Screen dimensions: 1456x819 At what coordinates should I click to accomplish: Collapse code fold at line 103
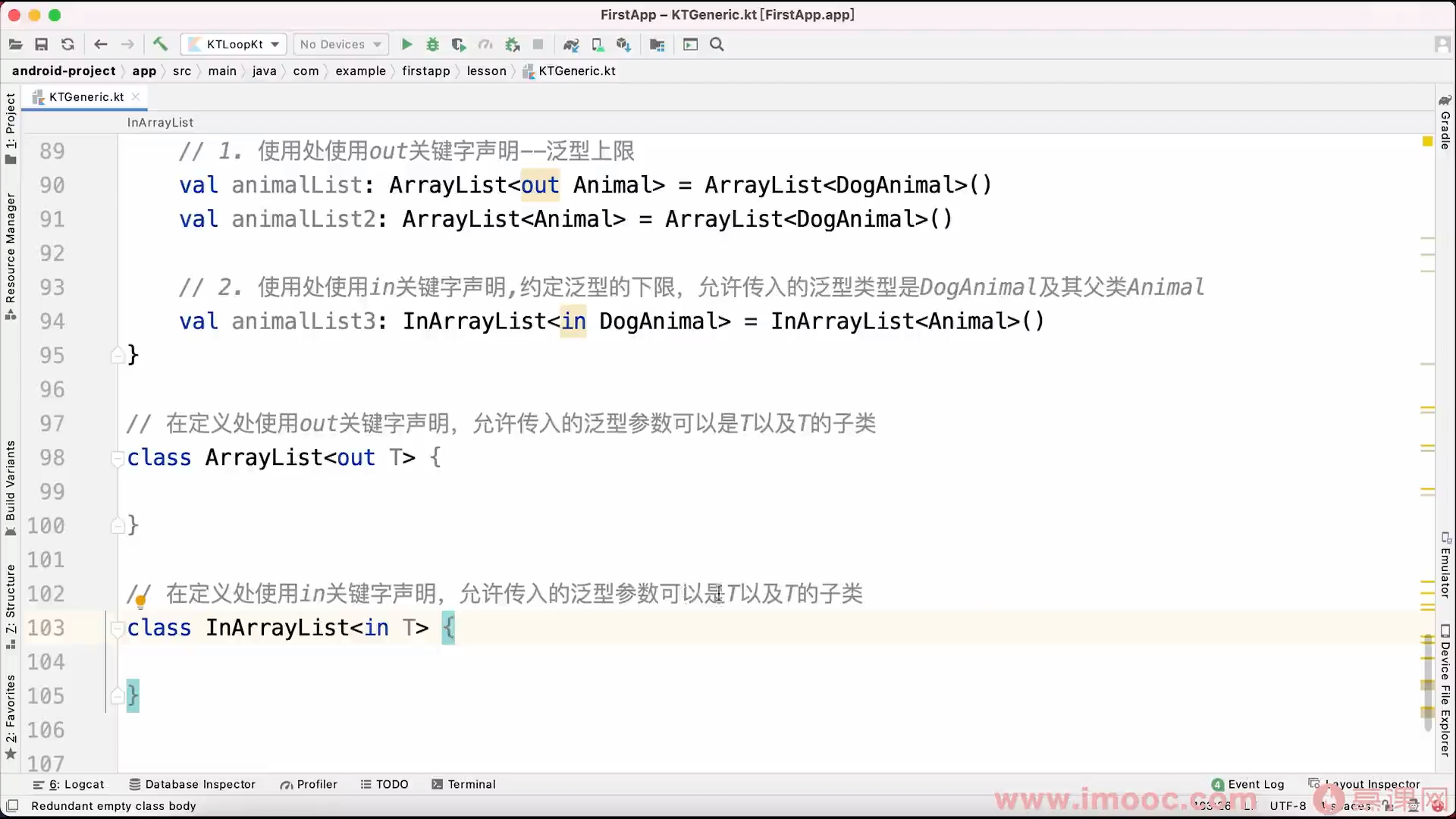coord(117,628)
